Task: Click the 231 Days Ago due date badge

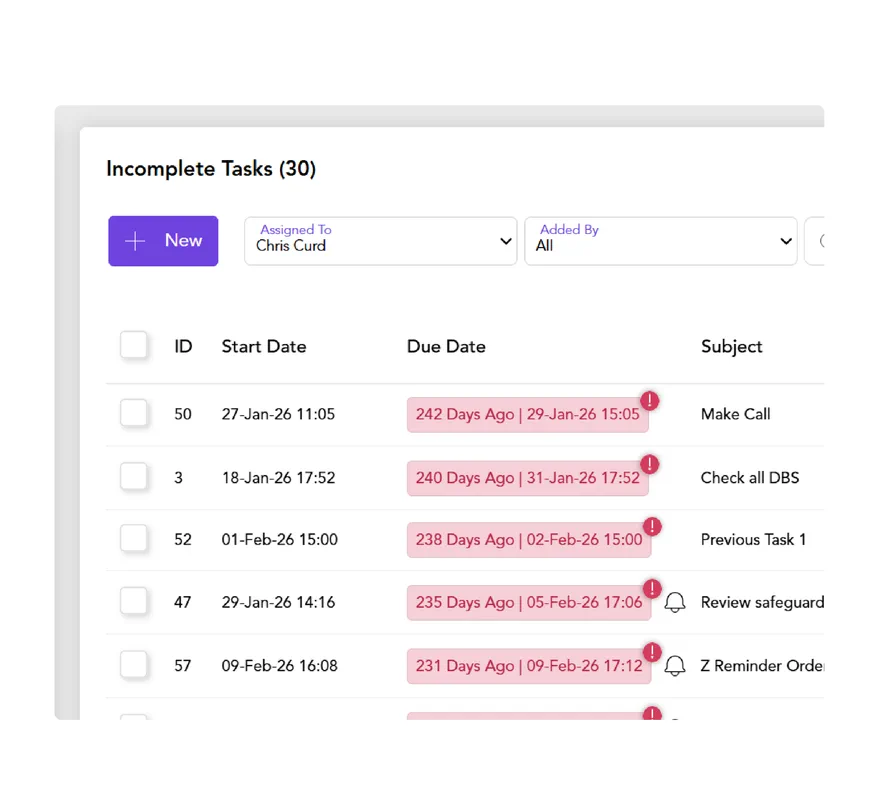Action: [529, 666]
